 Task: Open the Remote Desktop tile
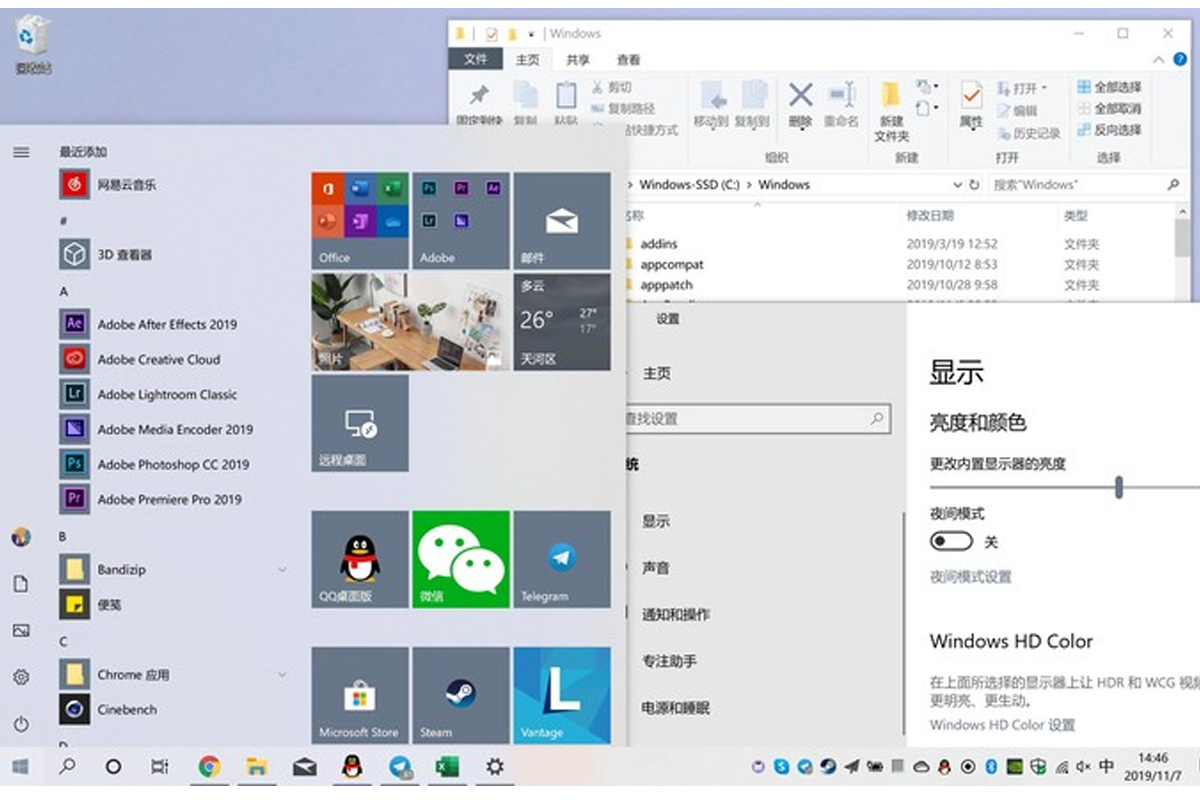click(x=360, y=423)
